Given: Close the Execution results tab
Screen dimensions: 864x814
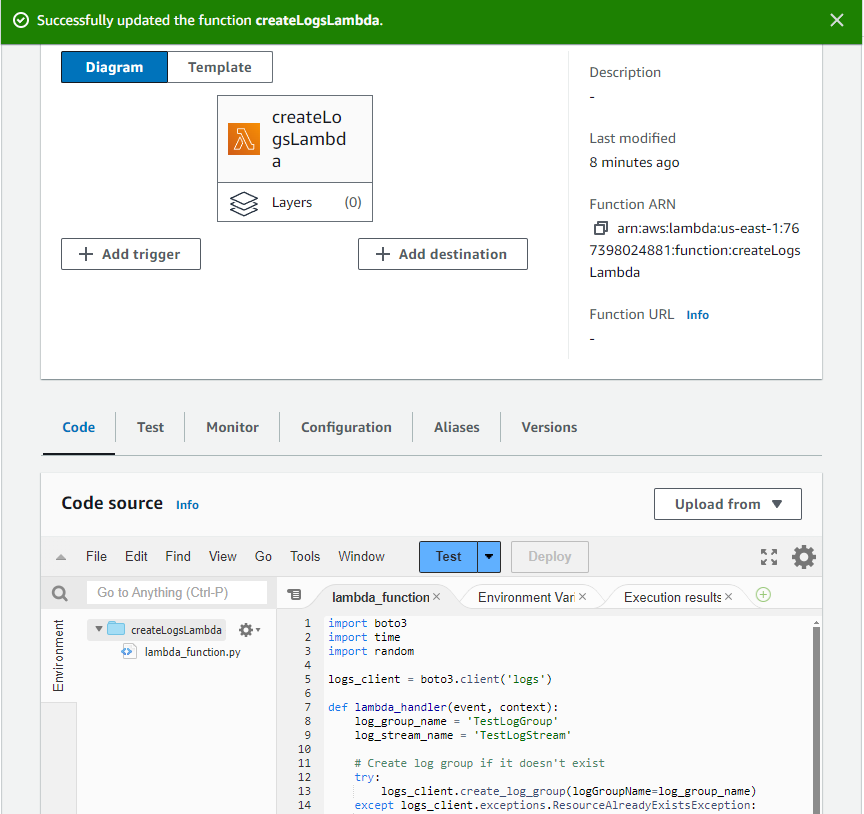Looking at the screenshot, I should (729, 597).
